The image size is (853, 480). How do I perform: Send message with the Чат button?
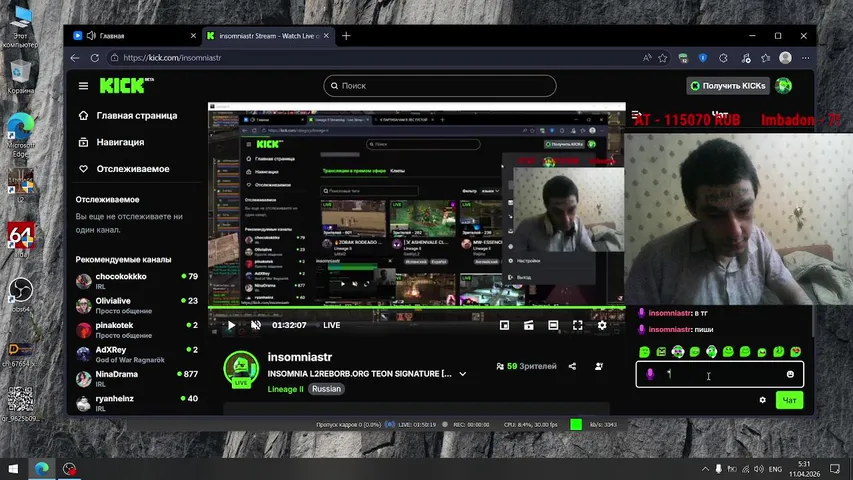tap(789, 400)
